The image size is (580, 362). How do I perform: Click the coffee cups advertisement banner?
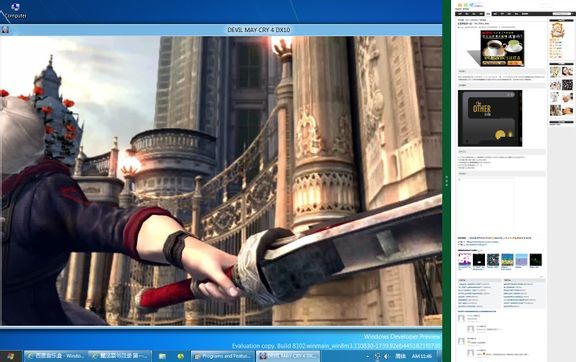(502, 48)
